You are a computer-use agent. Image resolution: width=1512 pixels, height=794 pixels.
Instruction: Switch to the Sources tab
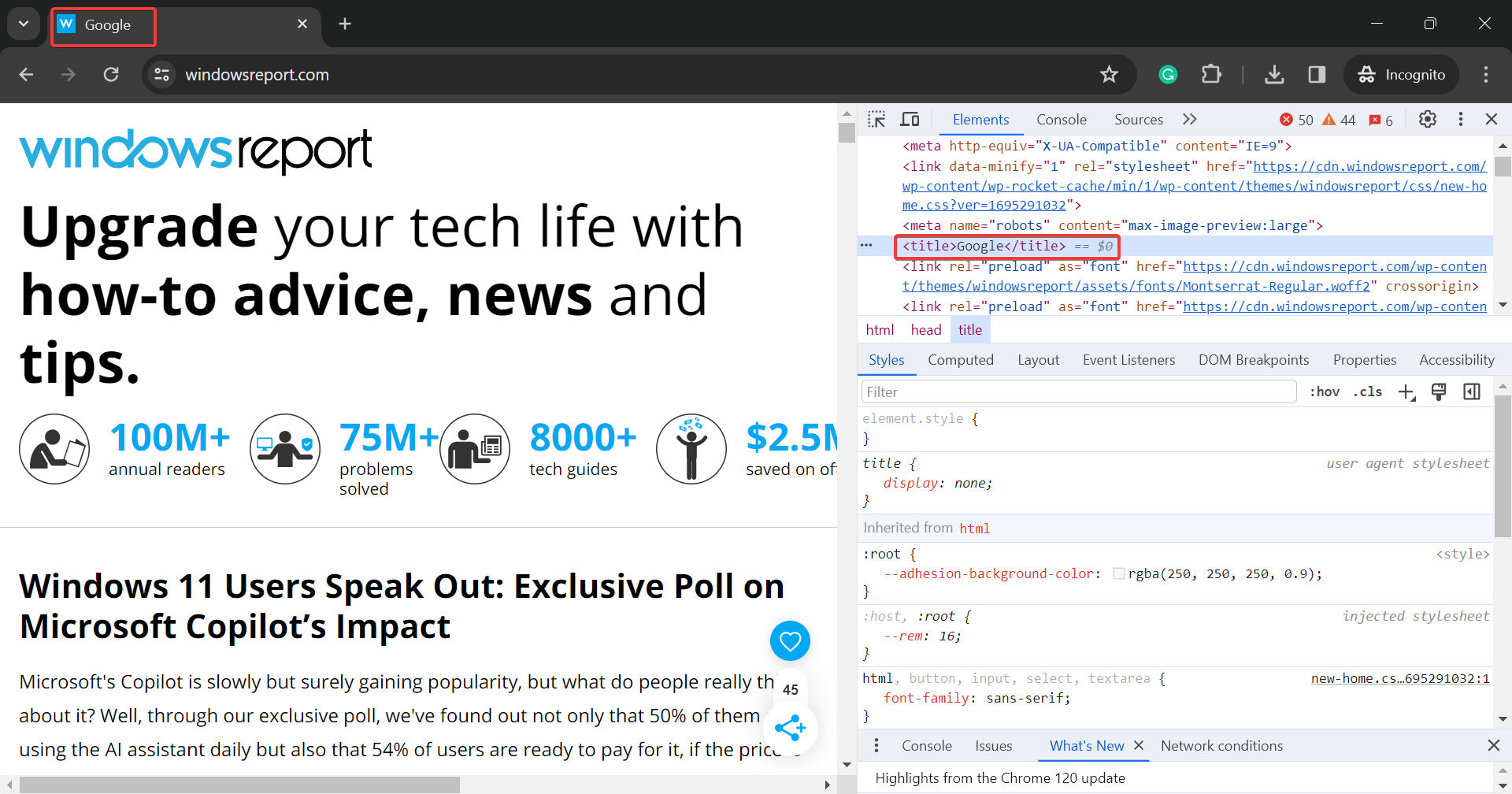pos(1139,119)
